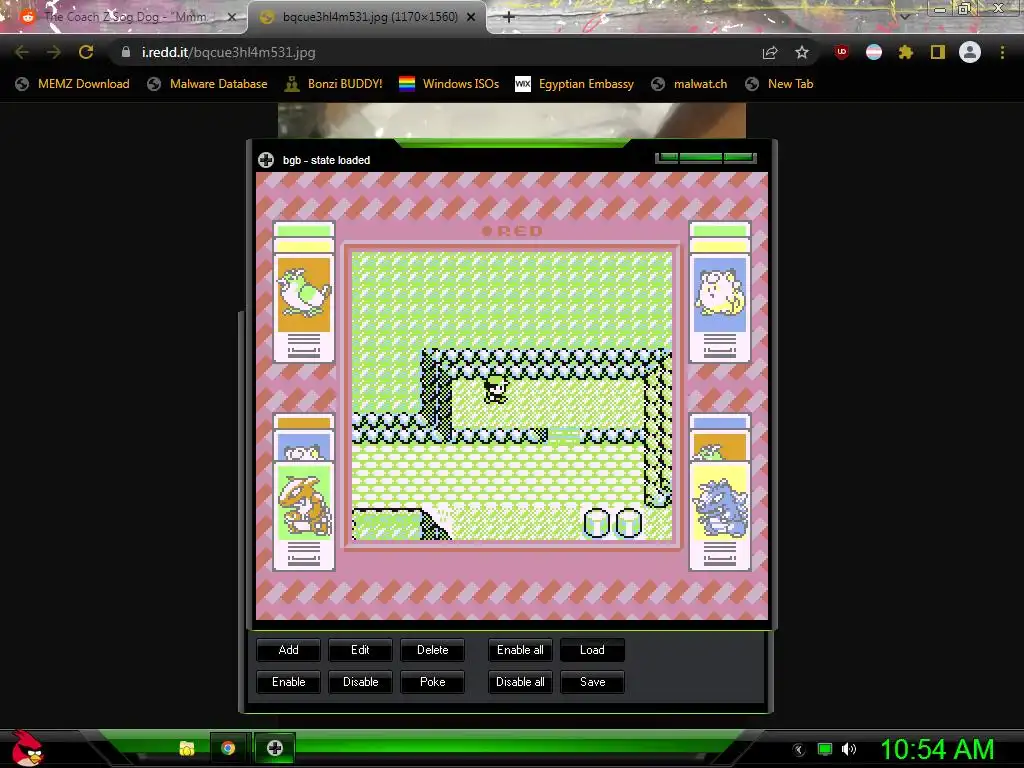Open the Bonzi BUDDY! bookmark

pos(334,84)
